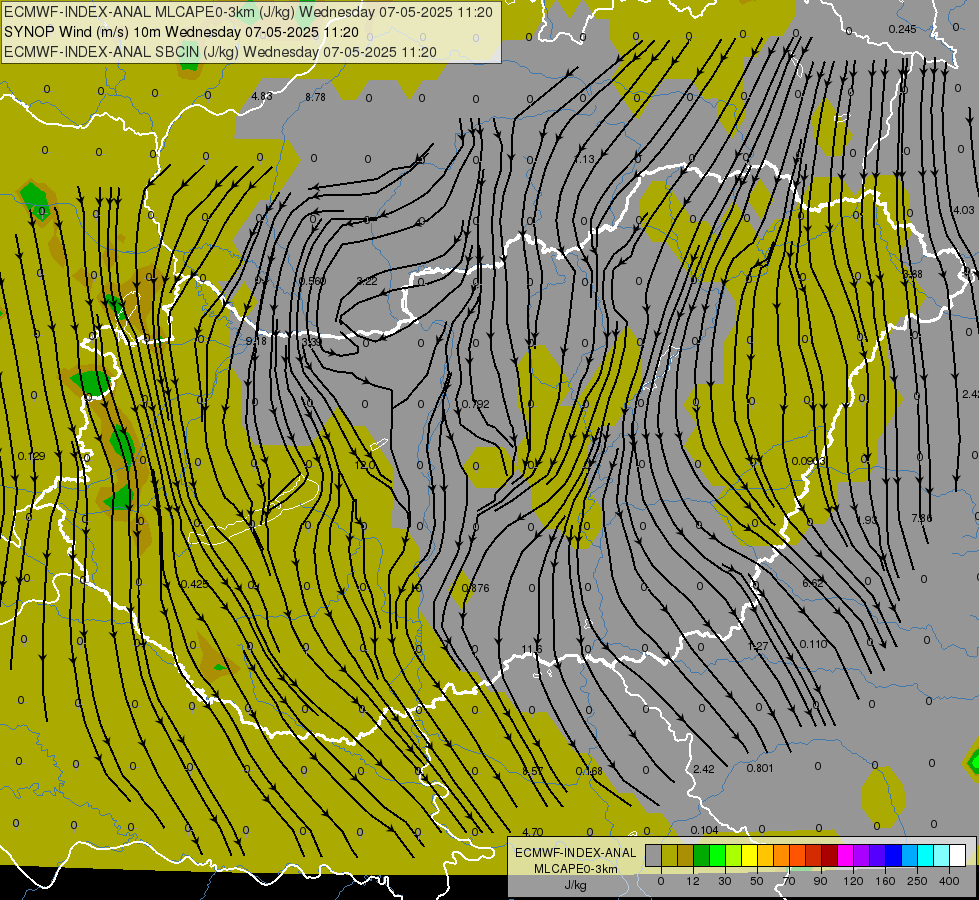Click the lime yellow-green legend swatch
The height and width of the screenshot is (900, 979).
point(733,855)
